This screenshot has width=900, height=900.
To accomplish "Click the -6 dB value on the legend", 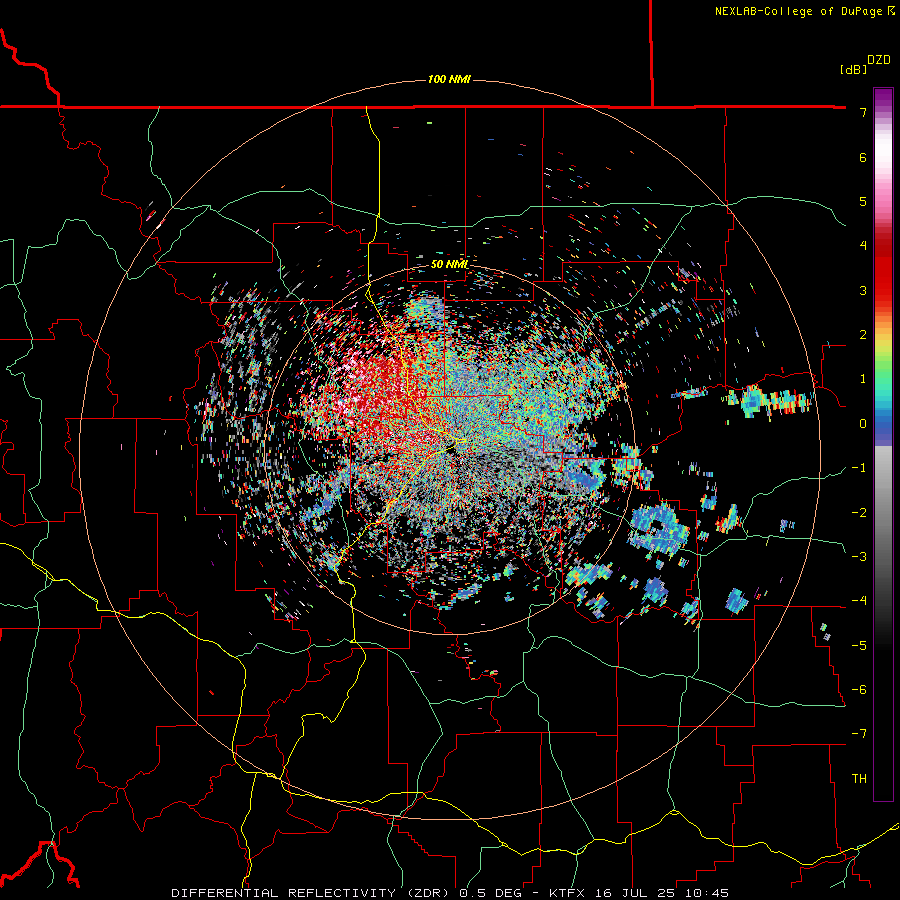I will click(859, 690).
